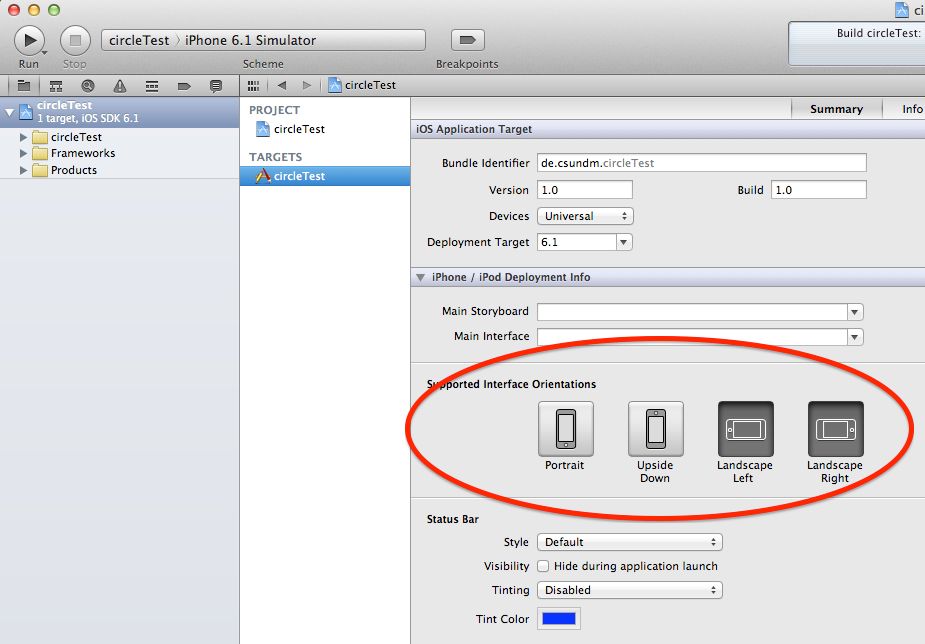The width and height of the screenshot is (925, 644).
Task: Open the Symbol navigator icon
Action: click(x=56, y=86)
